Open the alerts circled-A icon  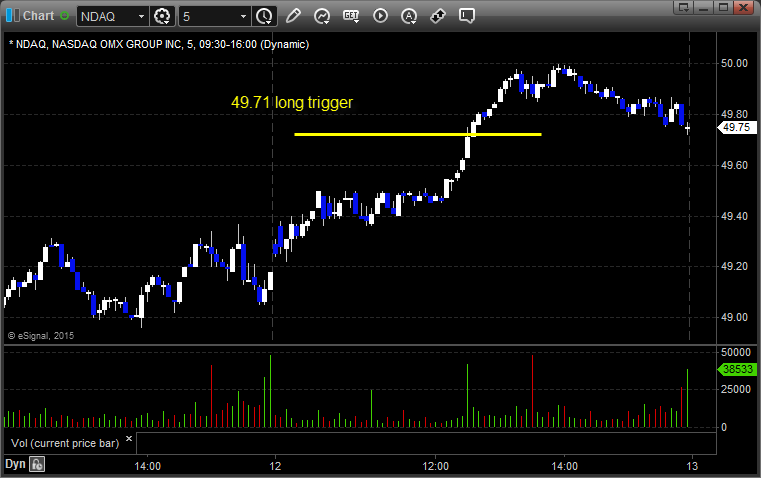409,16
